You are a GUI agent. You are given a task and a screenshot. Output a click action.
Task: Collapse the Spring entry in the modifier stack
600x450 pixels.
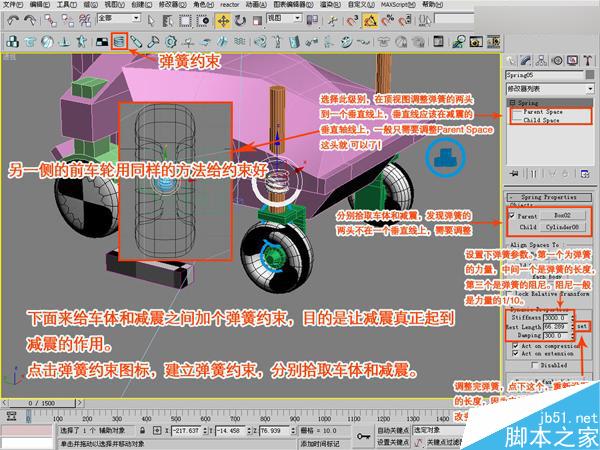pyautogui.click(x=512, y=103)
